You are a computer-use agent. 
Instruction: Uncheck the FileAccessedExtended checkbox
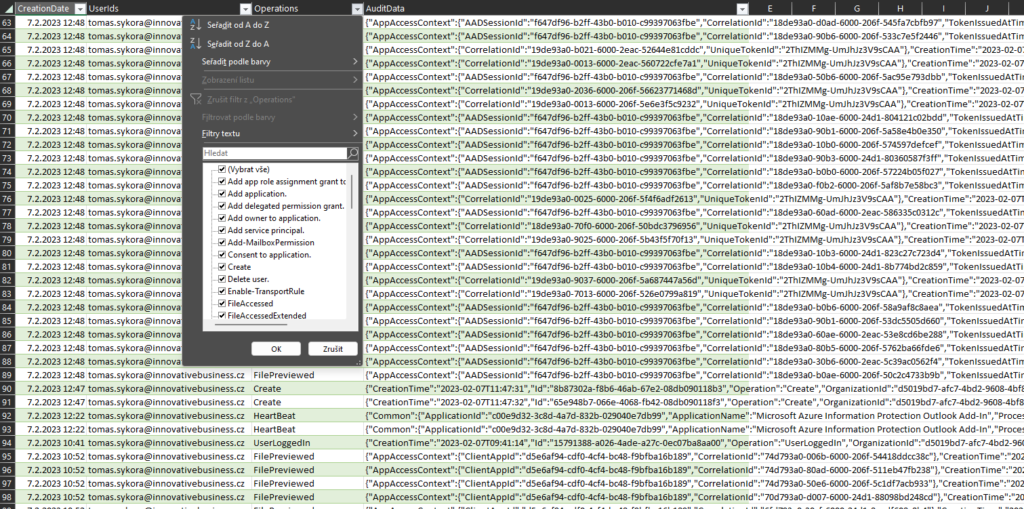(222, 316)
